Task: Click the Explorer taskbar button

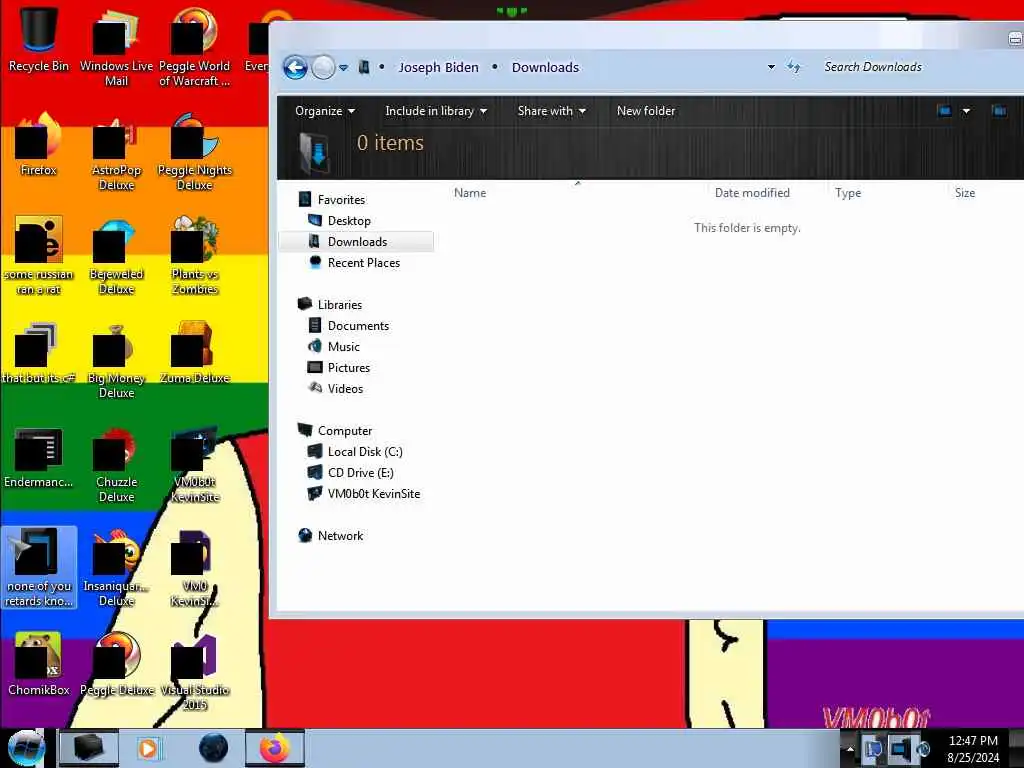Action: click(x=89, y=748)
